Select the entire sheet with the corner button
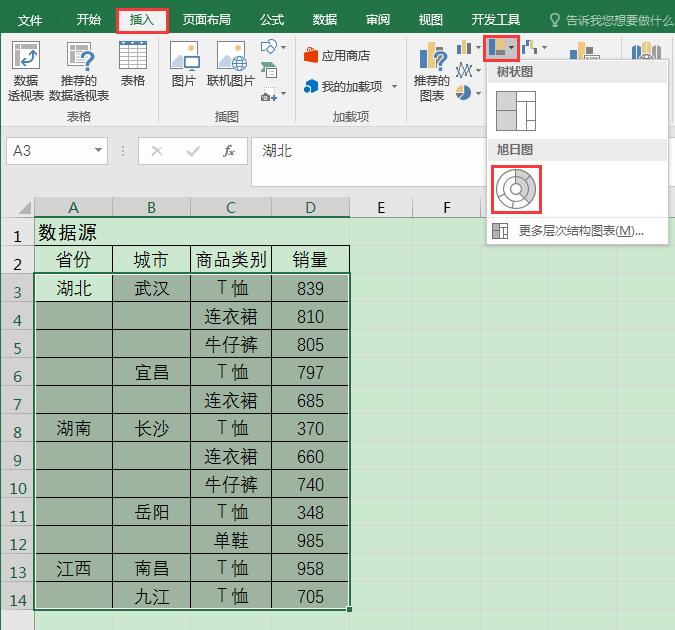The image size is (675, 630). (25, 208)
